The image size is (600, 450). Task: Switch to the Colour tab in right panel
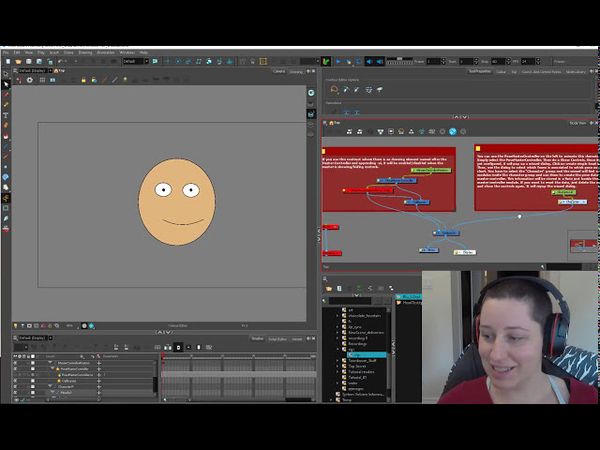500,71
